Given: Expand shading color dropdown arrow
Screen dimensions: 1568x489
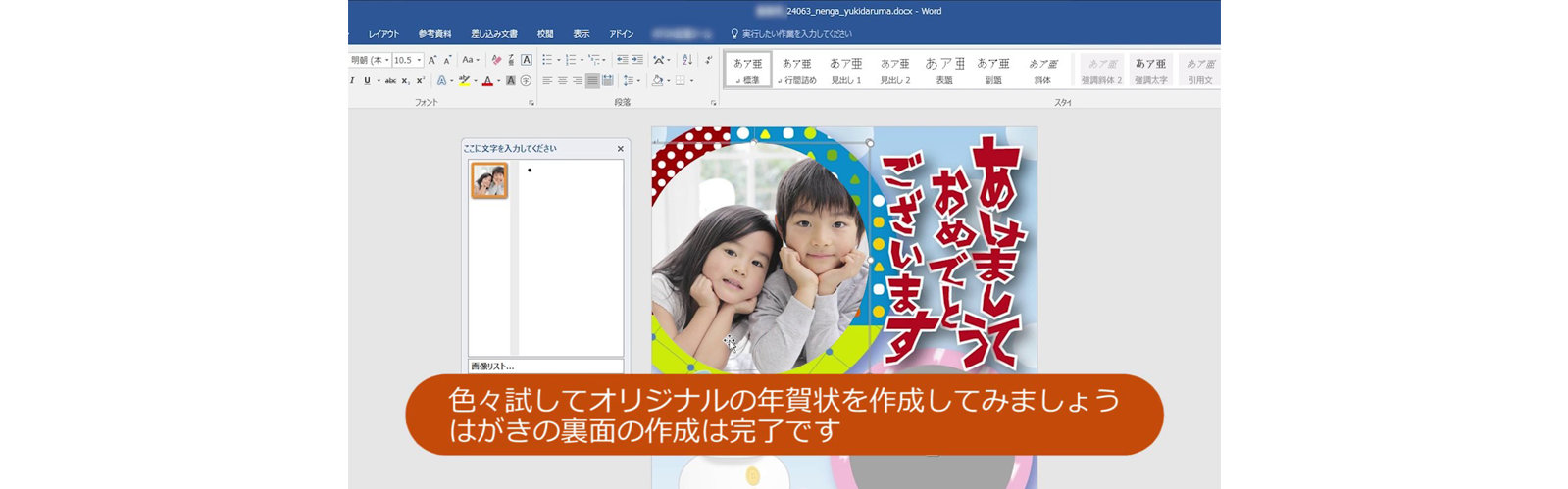Looking at the screenshot, I should 668,81.
